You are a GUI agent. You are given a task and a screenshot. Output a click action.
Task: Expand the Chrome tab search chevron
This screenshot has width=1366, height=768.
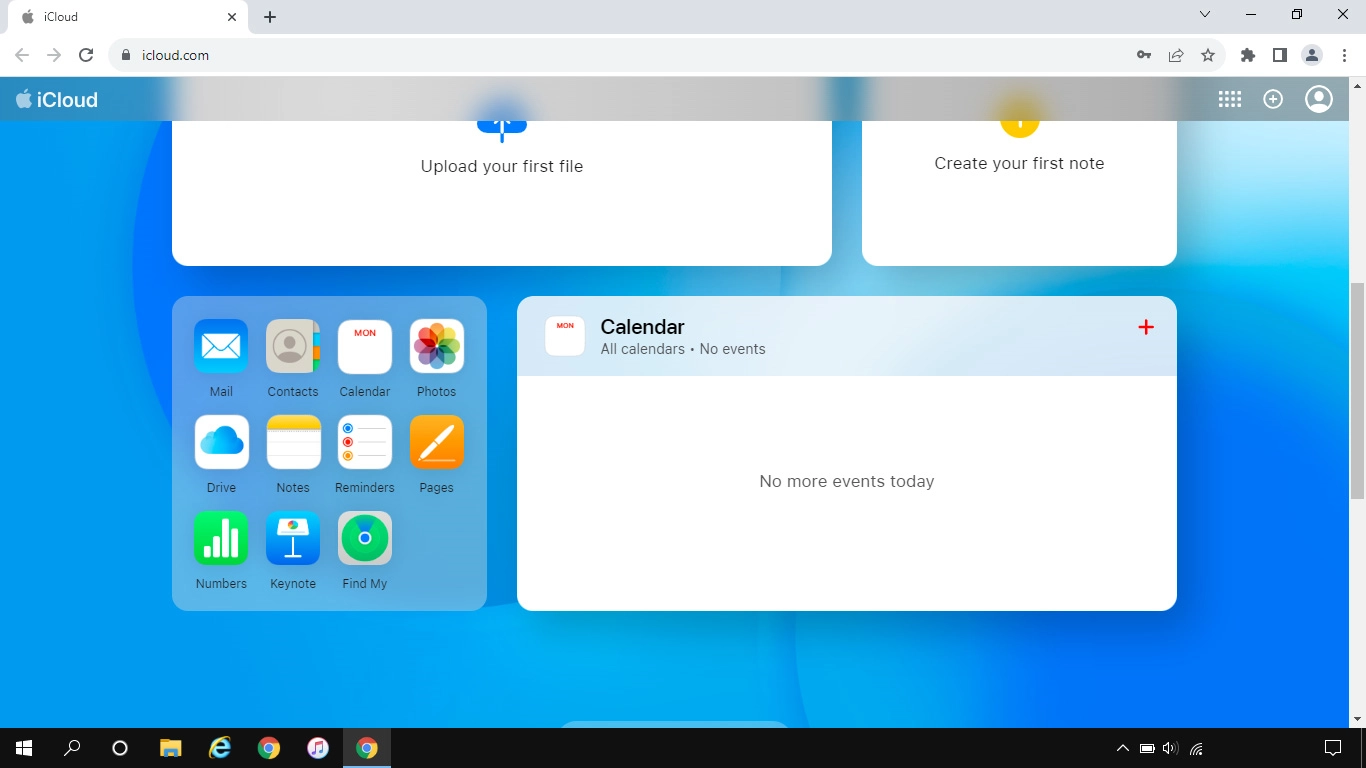[1205, 15]
